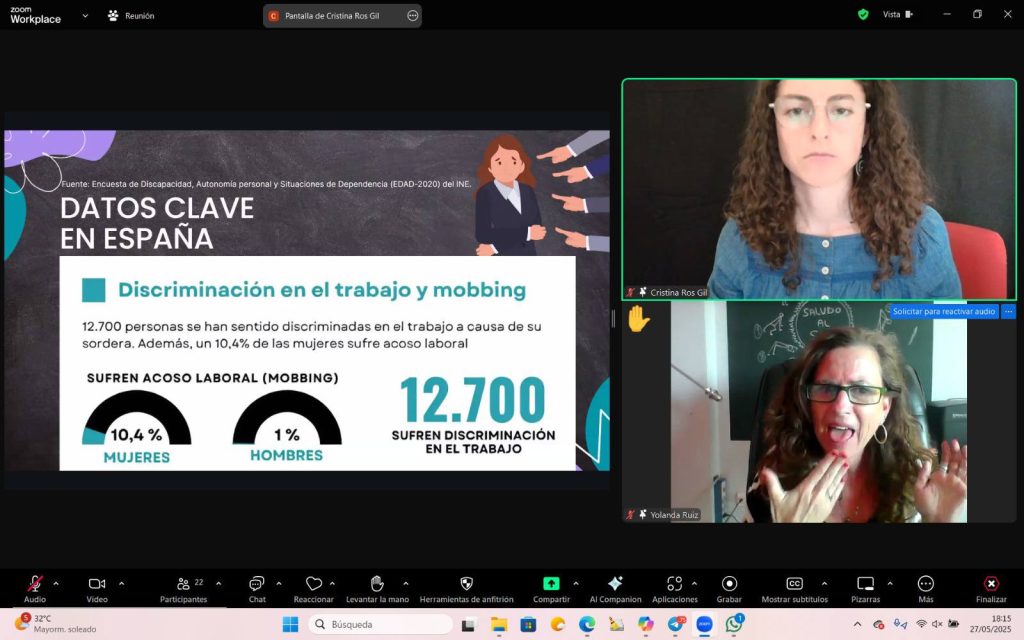The height and width of the screenshot is (640, 1024).
Task: Open File Explorer from the taskbar
Action: pyautogui.click(x=499, y=624)
